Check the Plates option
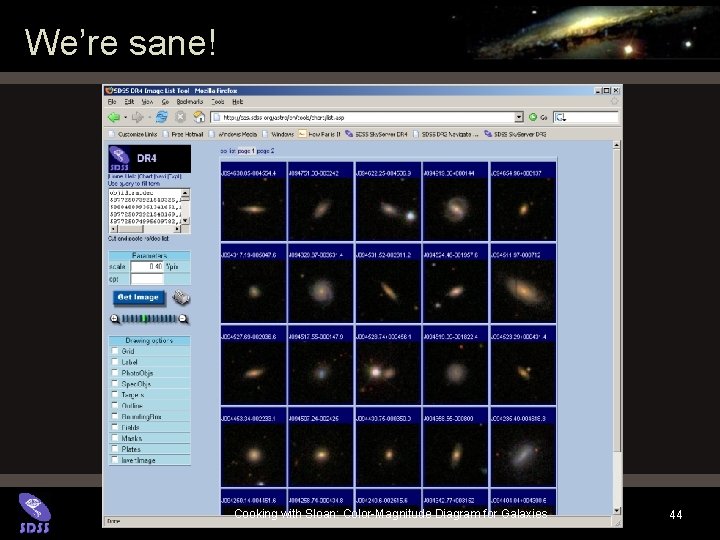Viewport: 720px width, 540px height. click(x=115, y=449)
